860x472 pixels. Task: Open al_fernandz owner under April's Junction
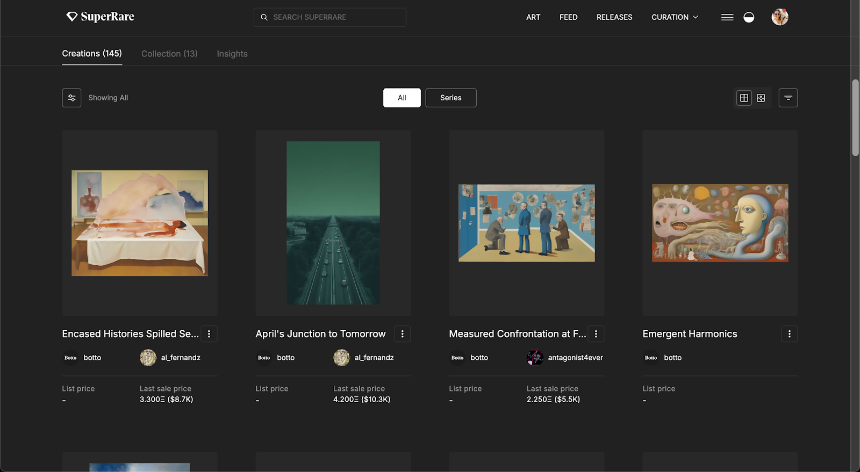[x=364, y=357]
